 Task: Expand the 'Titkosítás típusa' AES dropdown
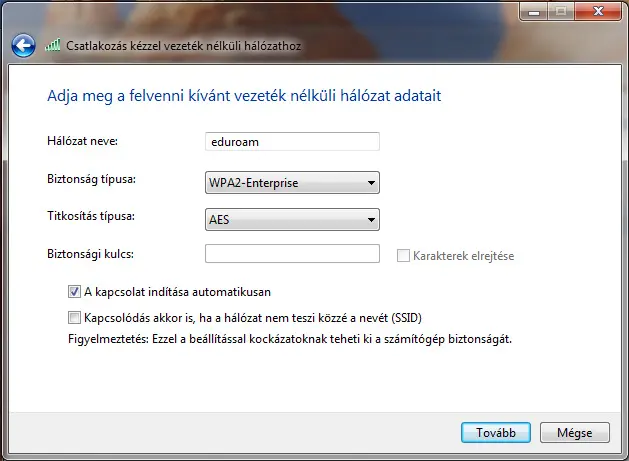point(292,220)
